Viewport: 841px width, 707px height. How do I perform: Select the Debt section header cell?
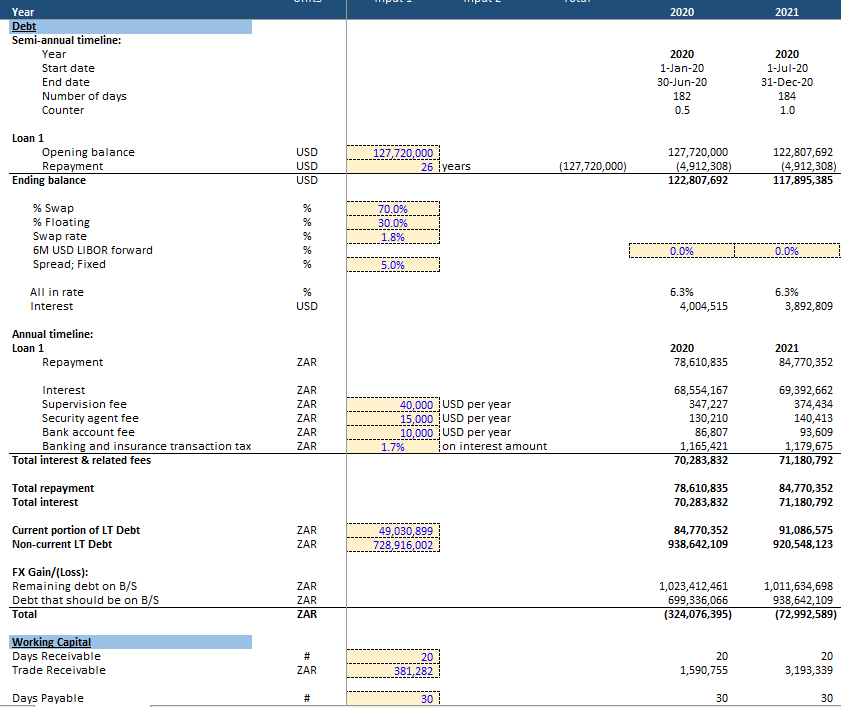click(x=130, y=27)
